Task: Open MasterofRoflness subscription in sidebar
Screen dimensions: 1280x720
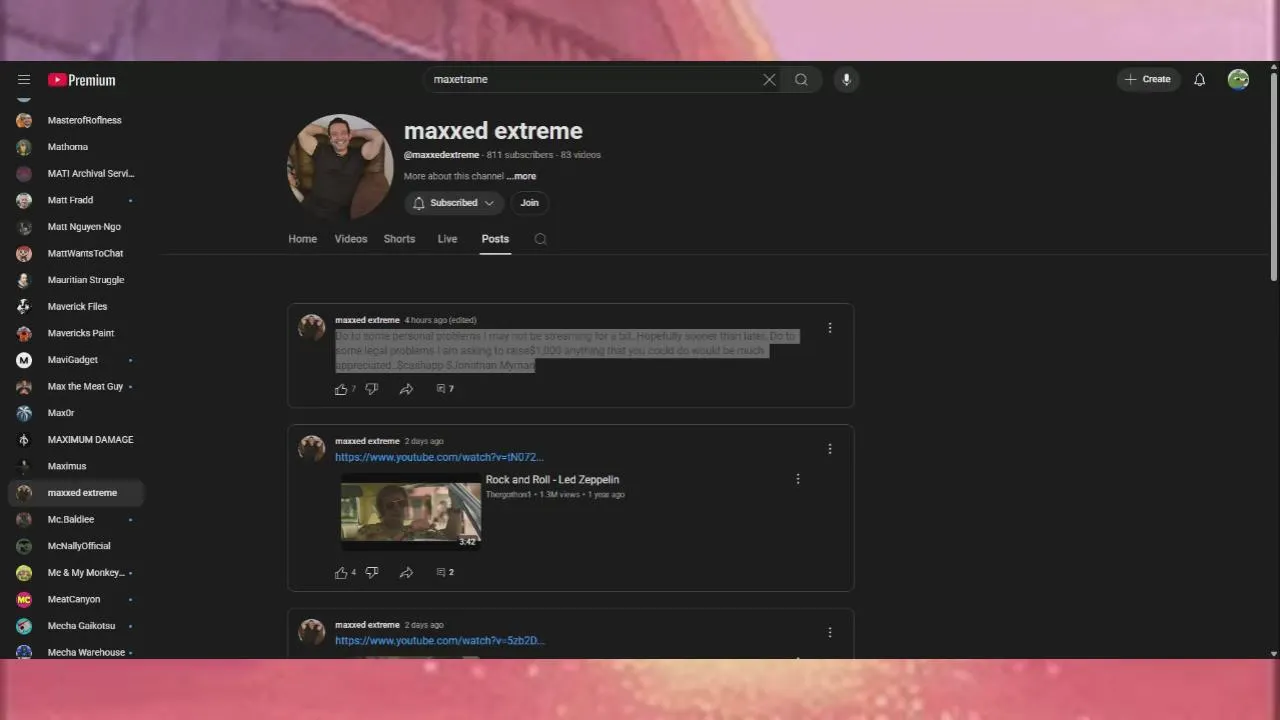Action: point(76,120)
